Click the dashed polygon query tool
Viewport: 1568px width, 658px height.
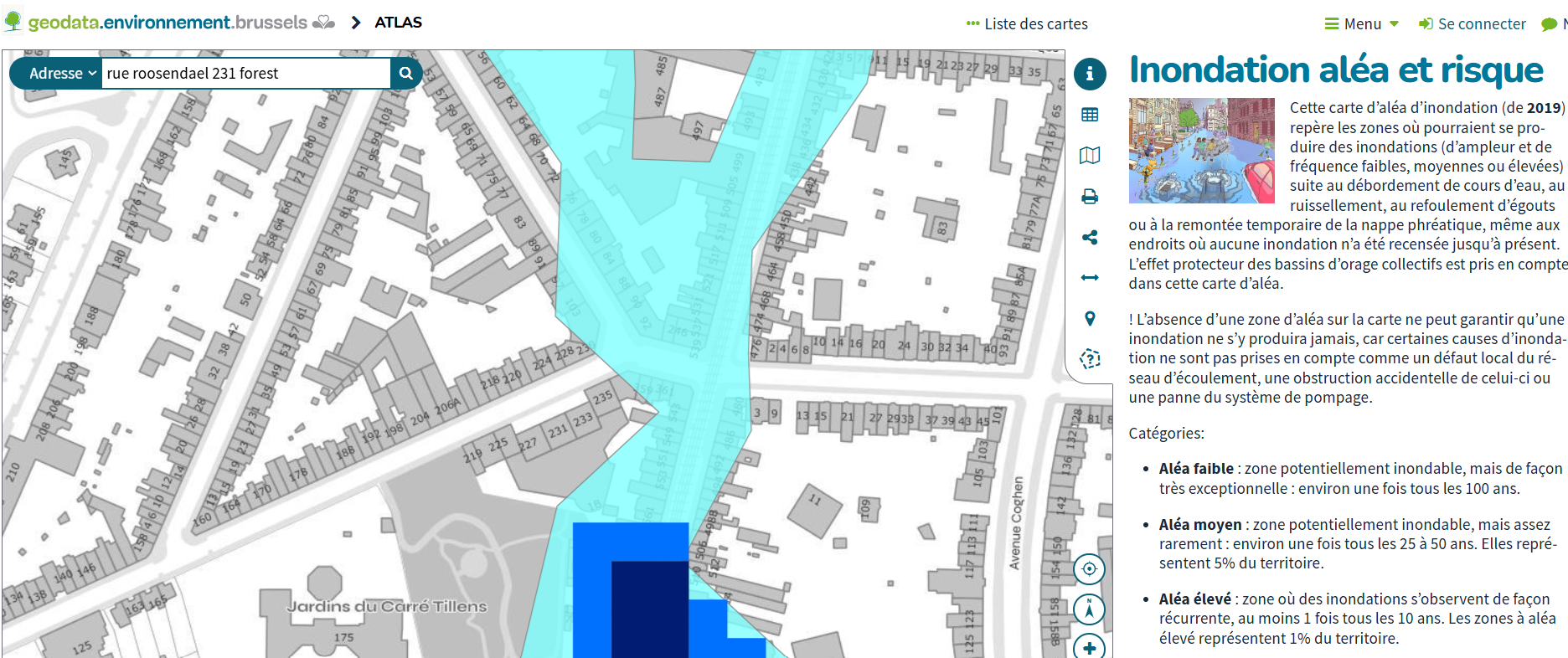click(x=1089, y=359)
